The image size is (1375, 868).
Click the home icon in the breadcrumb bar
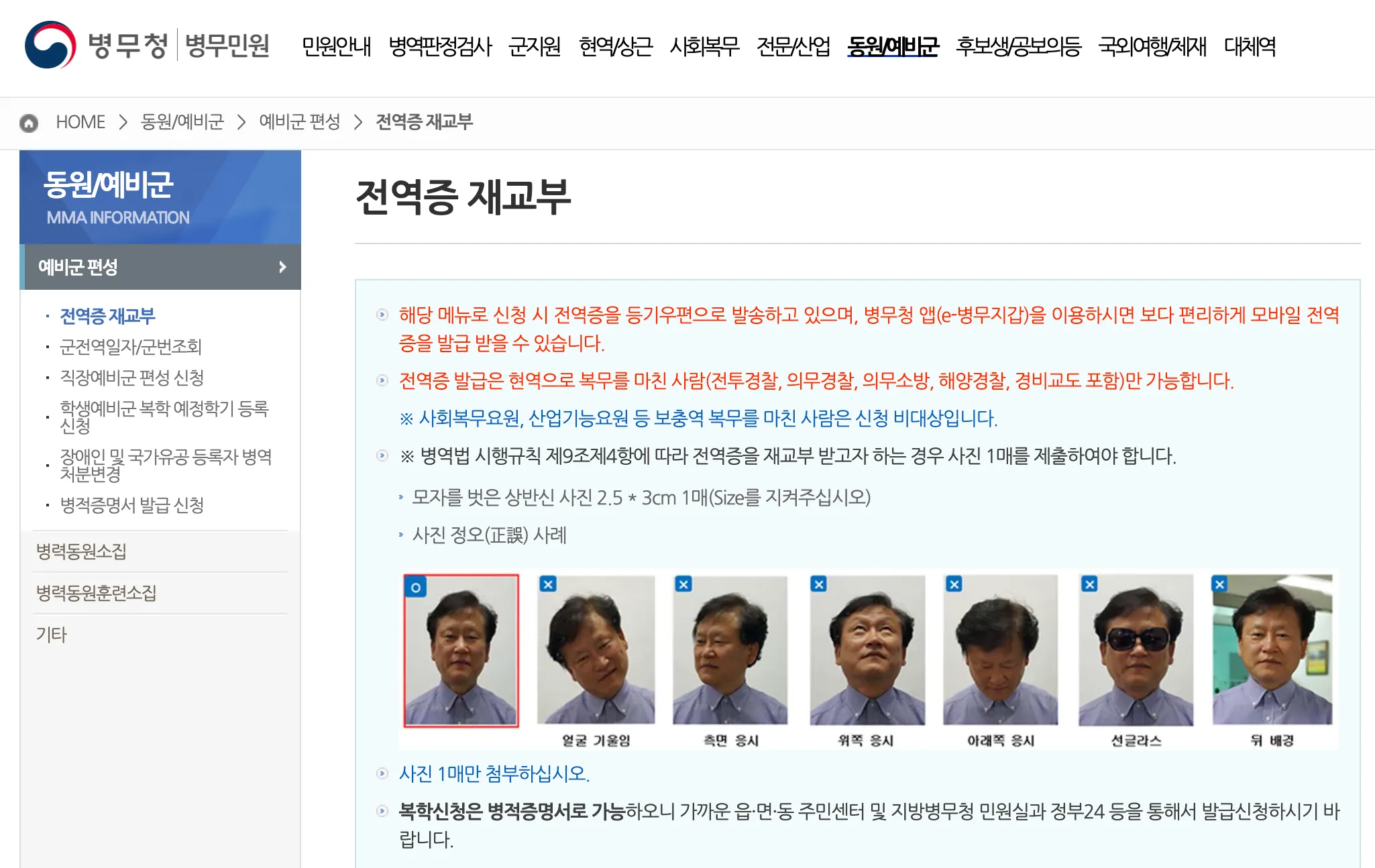[x=28, y=122]
